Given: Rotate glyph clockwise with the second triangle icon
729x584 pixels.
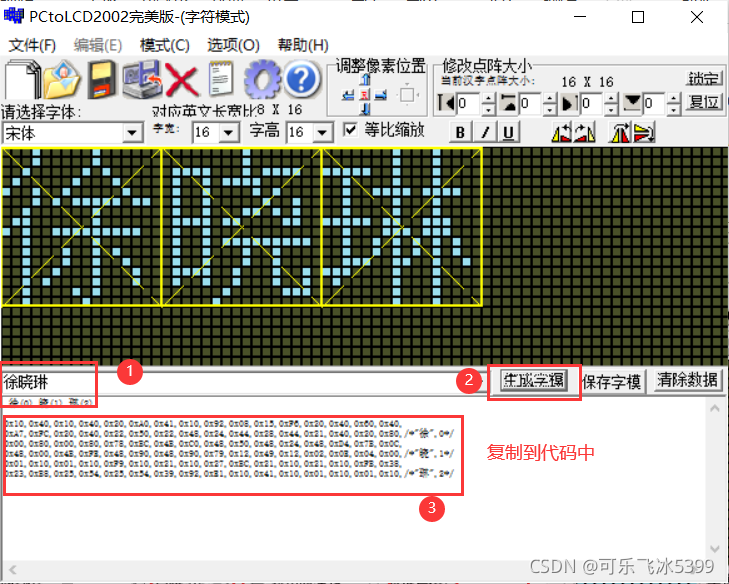Looking at the screenshot, I should 584,133.
